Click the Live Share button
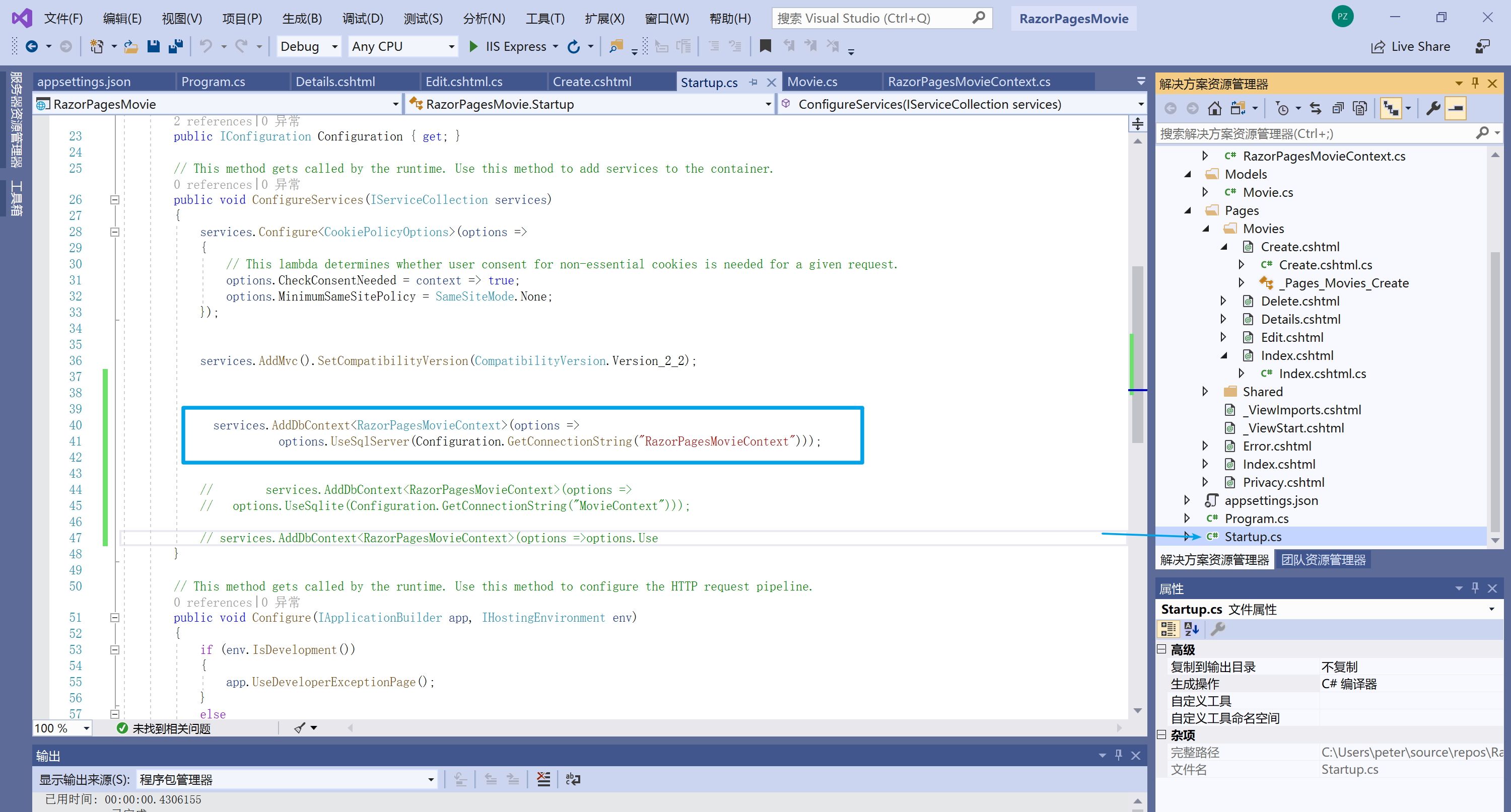1511x812 pixels. tap(1411, 46)
